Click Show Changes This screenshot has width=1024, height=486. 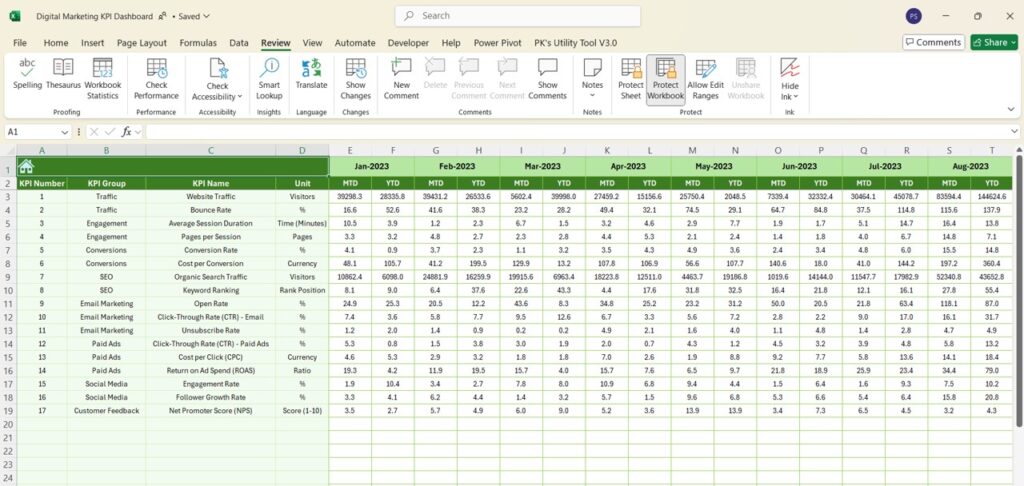coord(355,78)
